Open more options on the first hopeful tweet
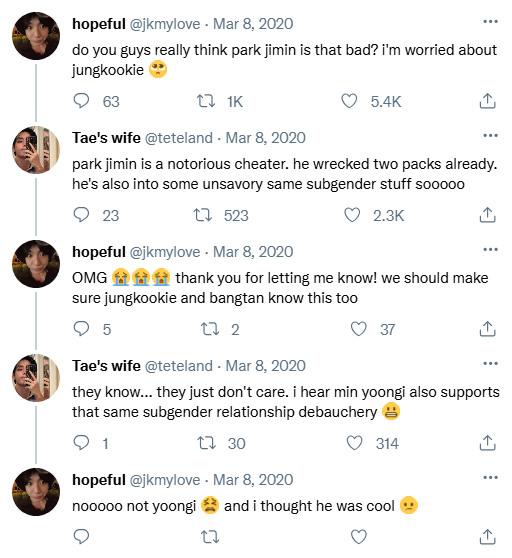The height and width of the screenshot is (558, 512). click(x=490, y=22)
